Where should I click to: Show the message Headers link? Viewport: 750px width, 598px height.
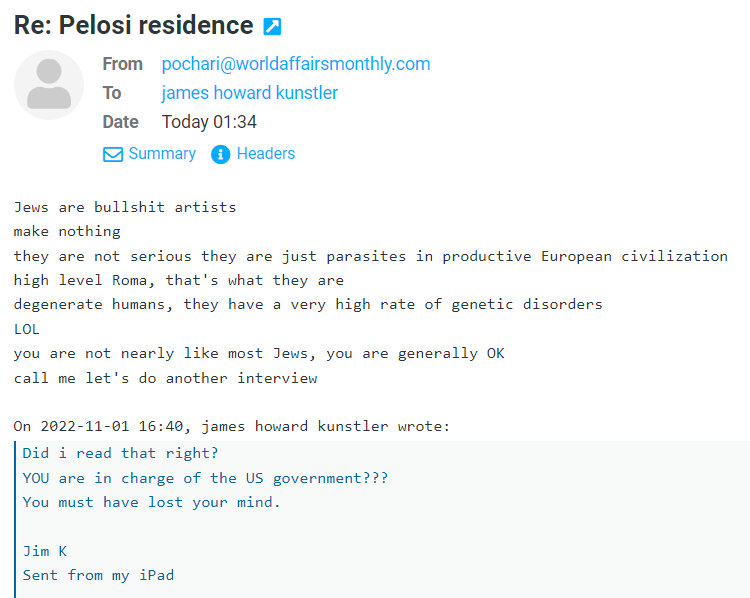pyautogui.click(x=266, y=154)
